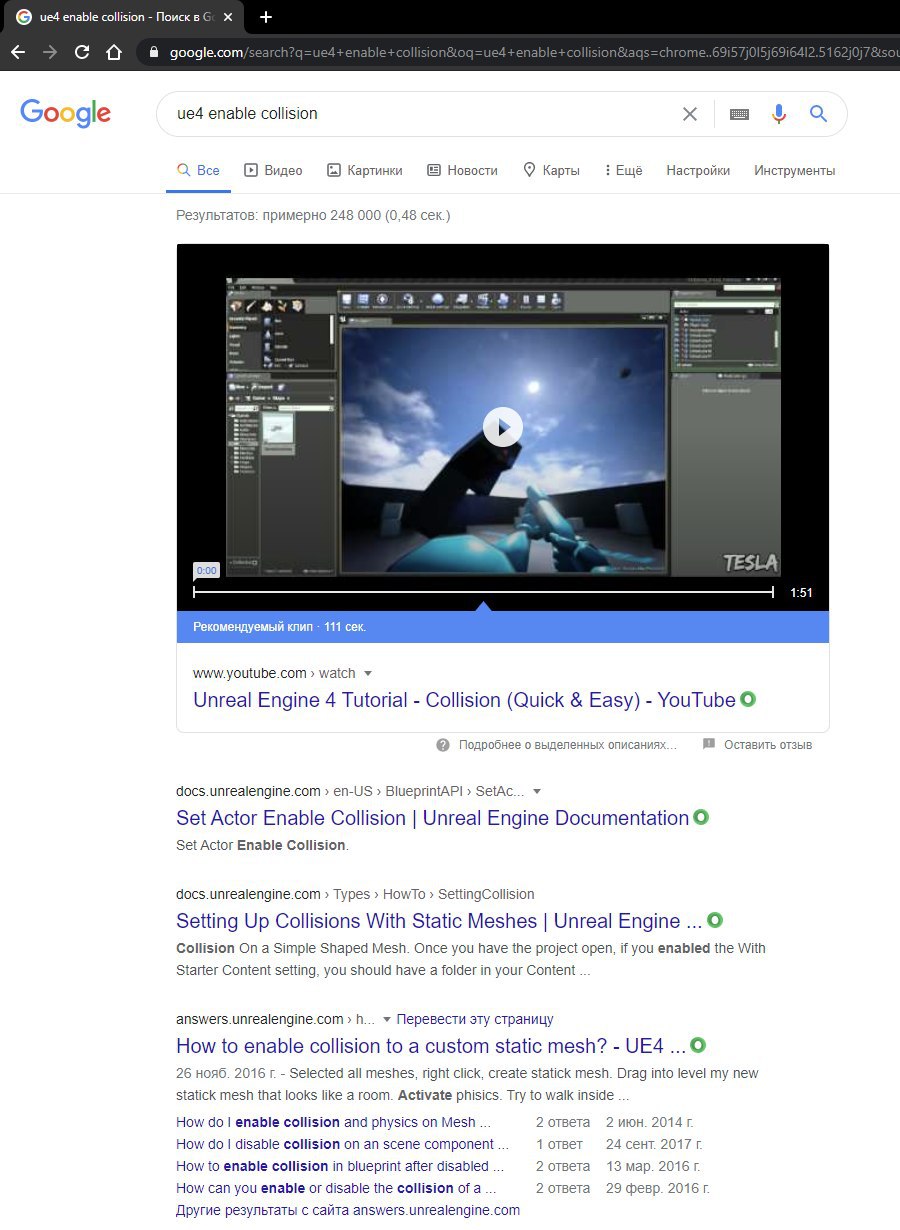Click the 0:00 video timeline marker
The height and width of the screenshot is (1230, 900).
pos(206,570)
